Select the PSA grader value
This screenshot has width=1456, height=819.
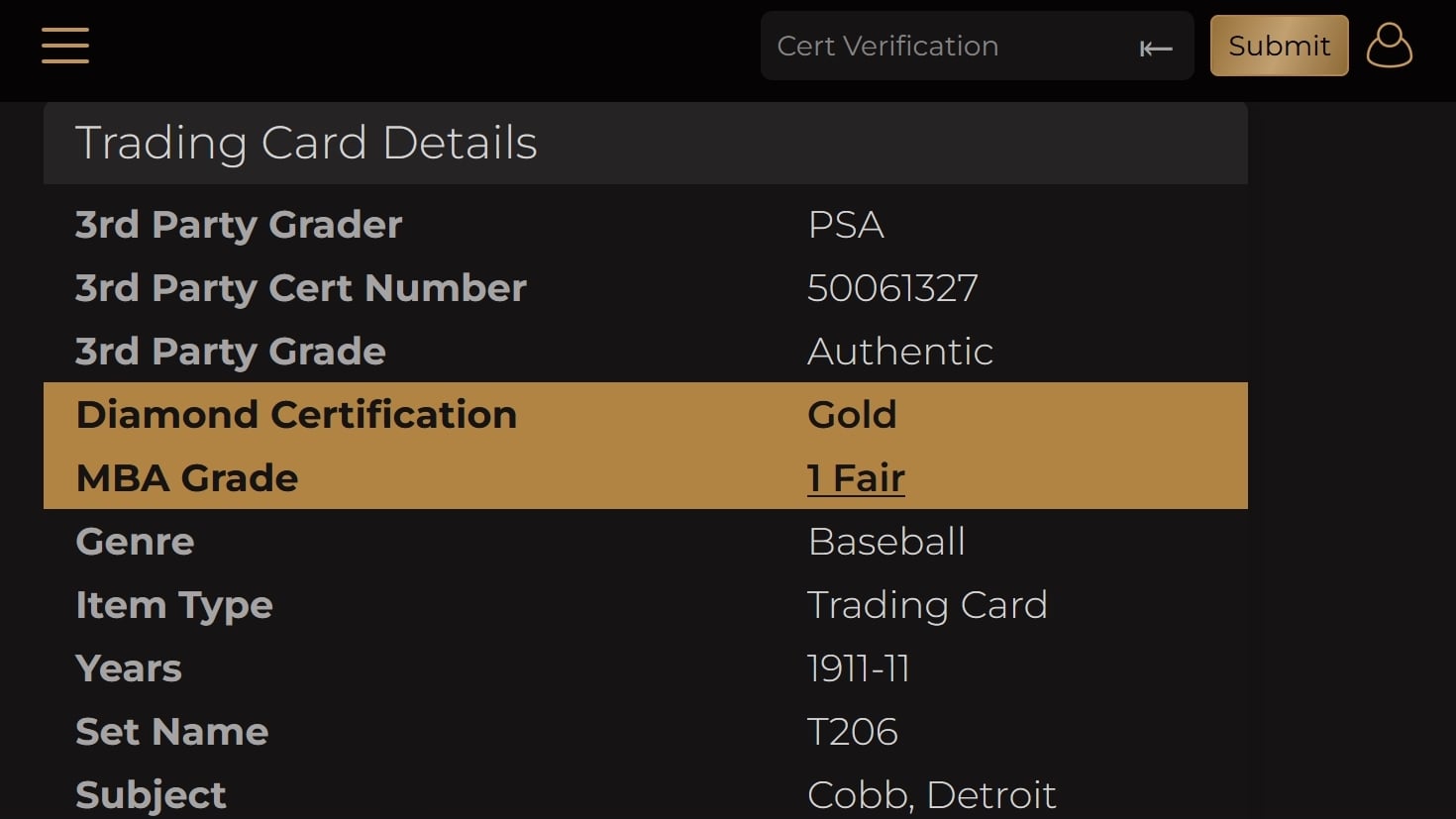point(846,226)
